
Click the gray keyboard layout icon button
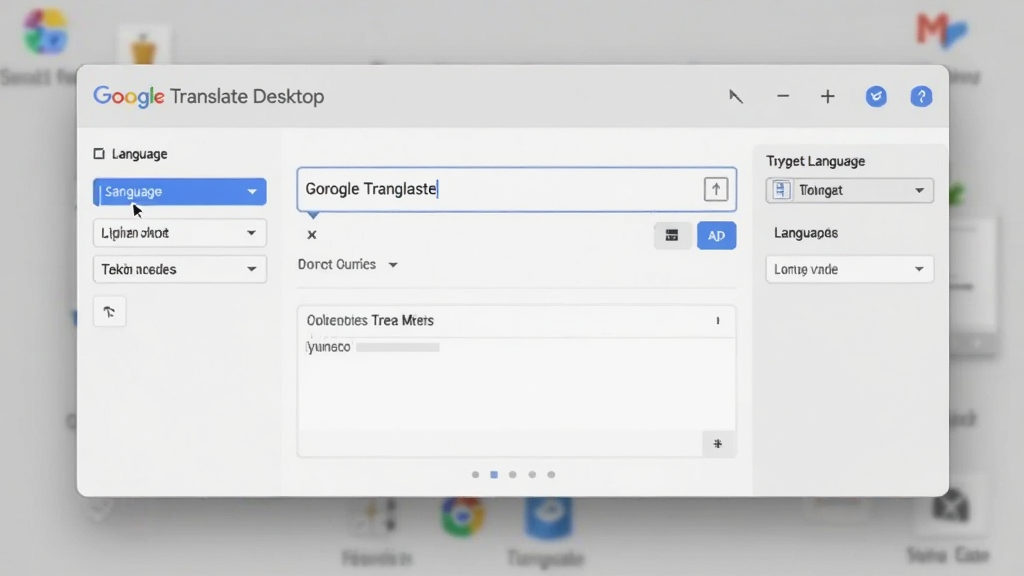[x=672, y=235]
